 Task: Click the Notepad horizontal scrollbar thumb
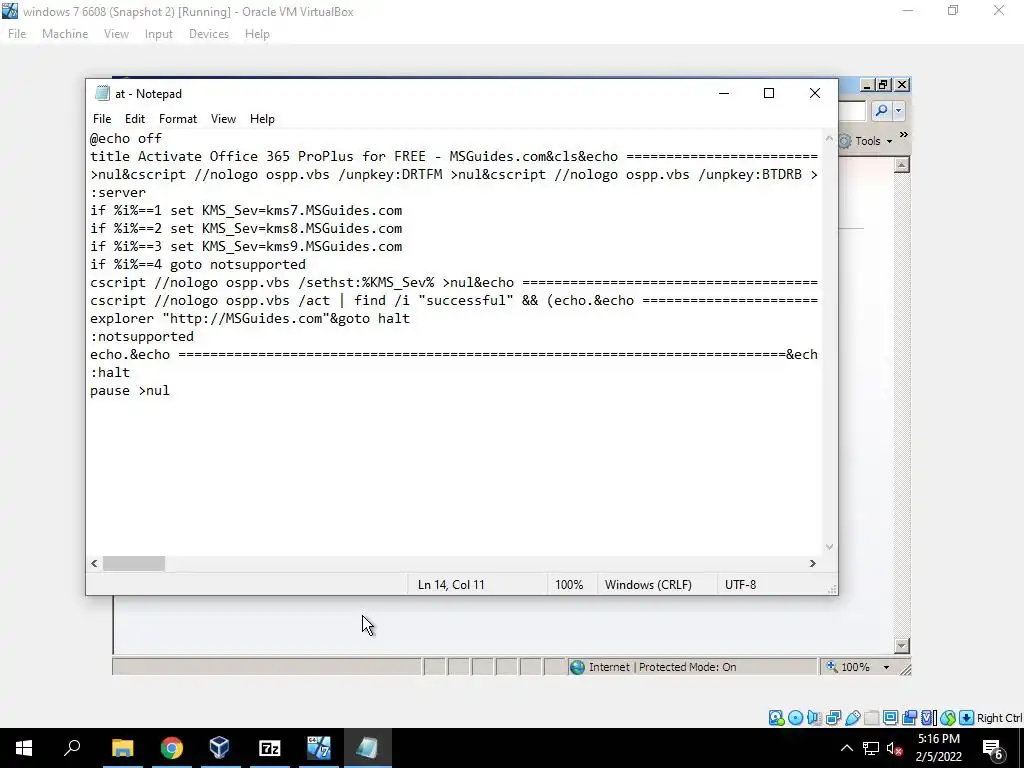click(134, 563)
